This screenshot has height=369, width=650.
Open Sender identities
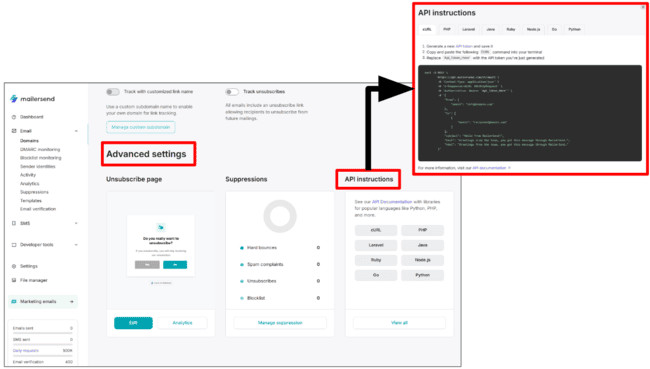(x=38, y=167)
